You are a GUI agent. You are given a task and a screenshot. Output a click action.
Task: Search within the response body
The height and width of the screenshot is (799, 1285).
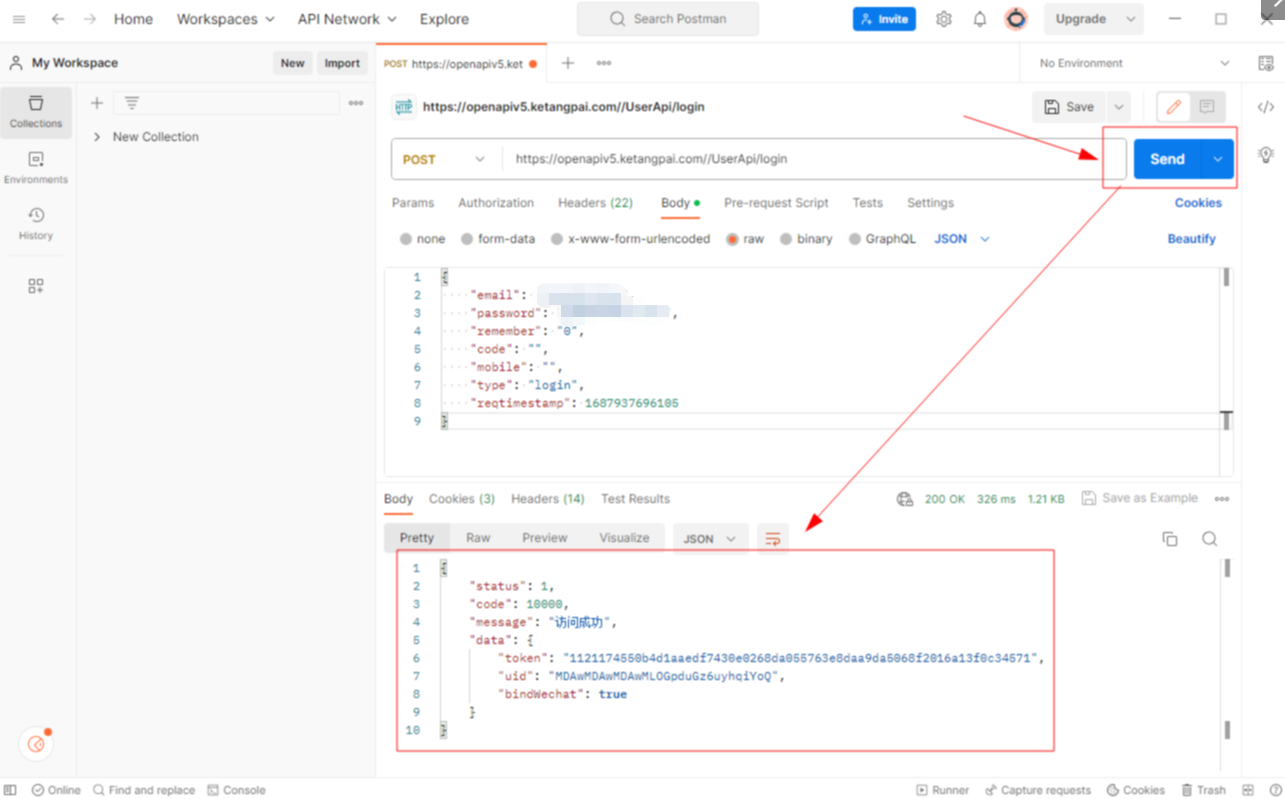(x=1210, y=539)
